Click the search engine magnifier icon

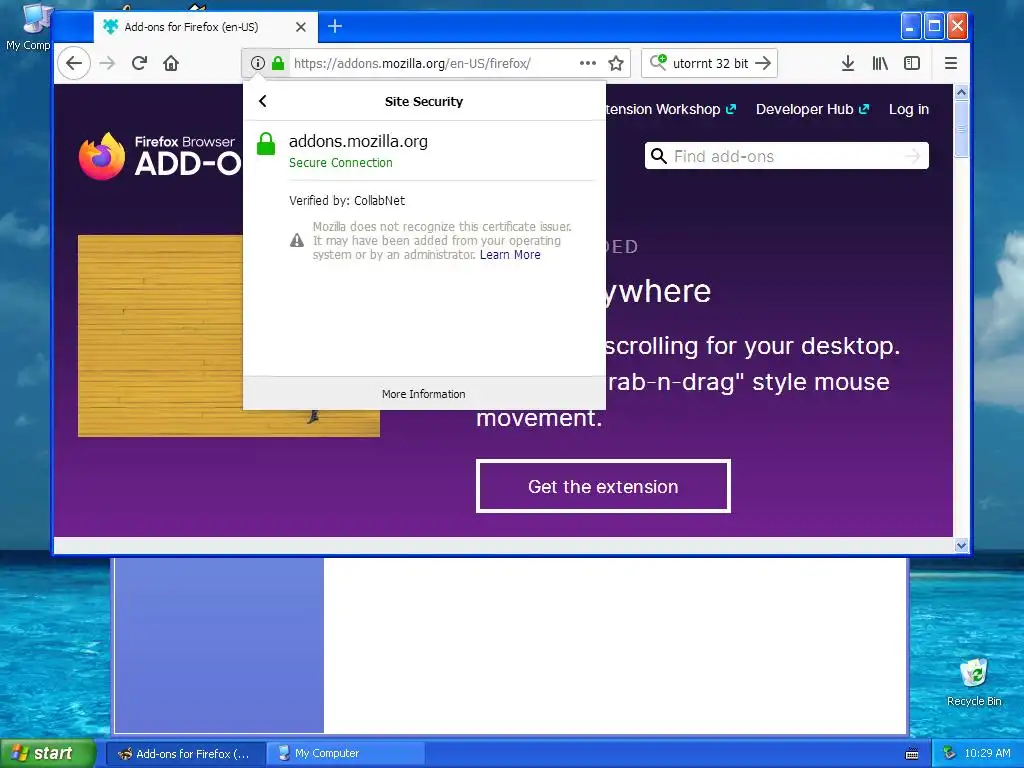point(658,63)
